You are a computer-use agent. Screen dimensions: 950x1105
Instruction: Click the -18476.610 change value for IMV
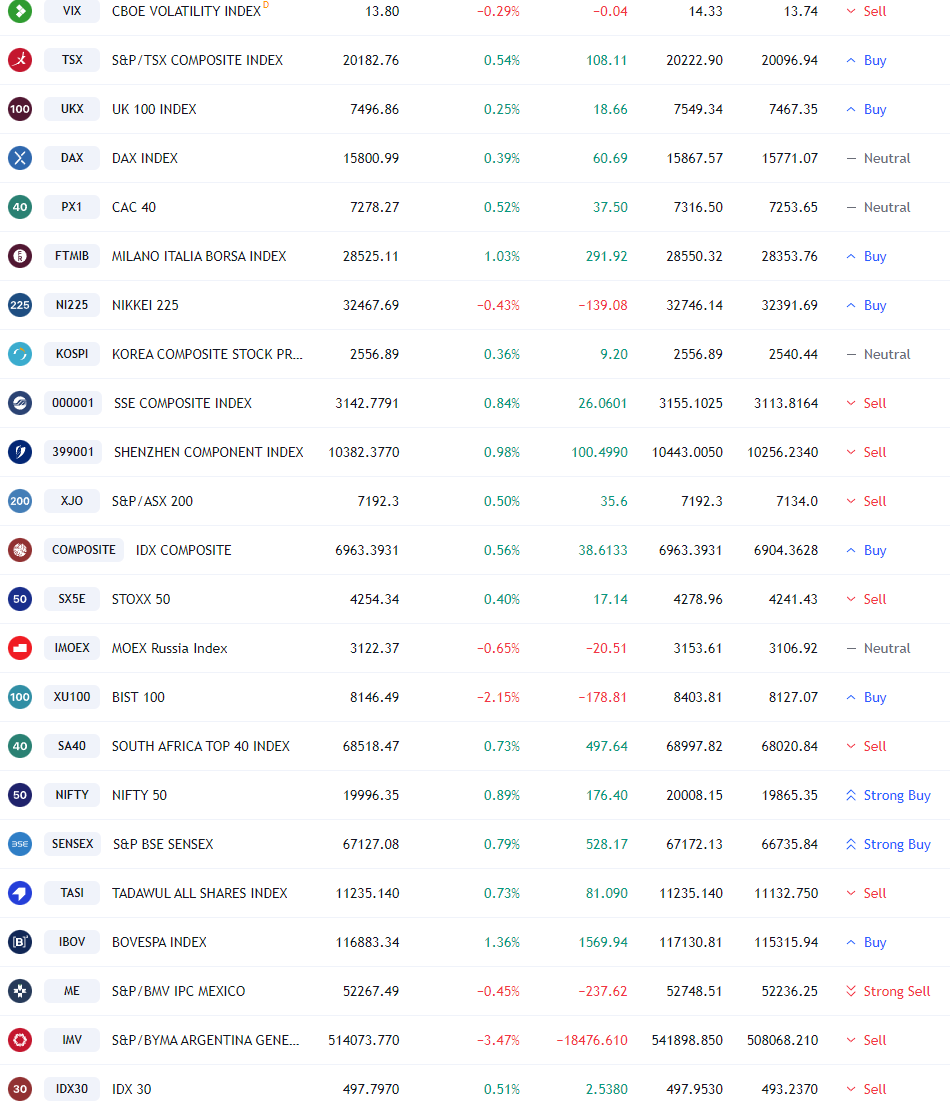coord(592,1039)
